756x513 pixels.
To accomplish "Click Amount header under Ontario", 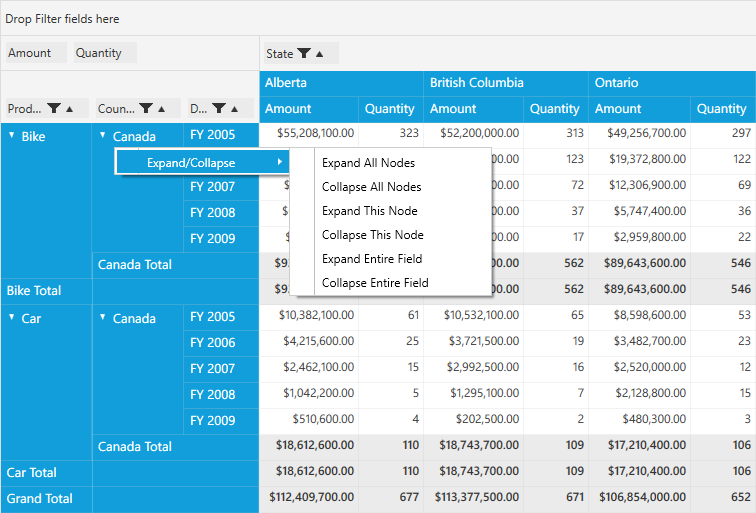I will 639,109.
